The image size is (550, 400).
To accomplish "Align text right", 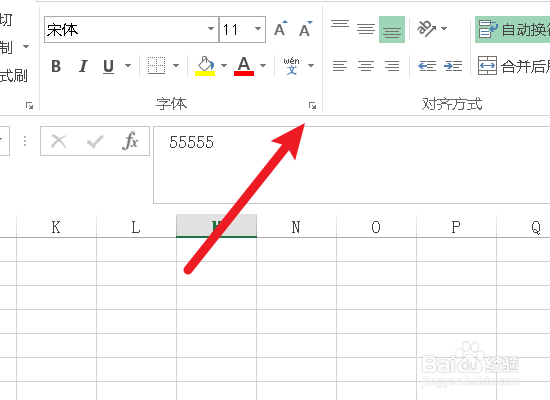I will coord(392,66).
